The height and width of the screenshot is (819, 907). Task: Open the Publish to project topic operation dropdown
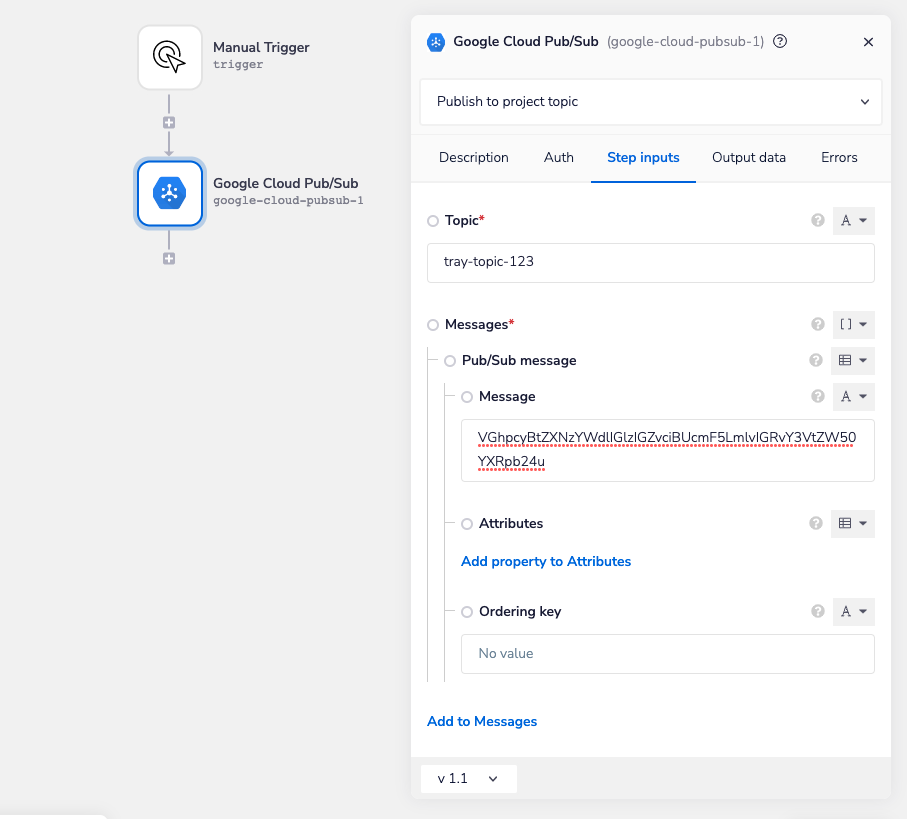(x=651, y=102)
